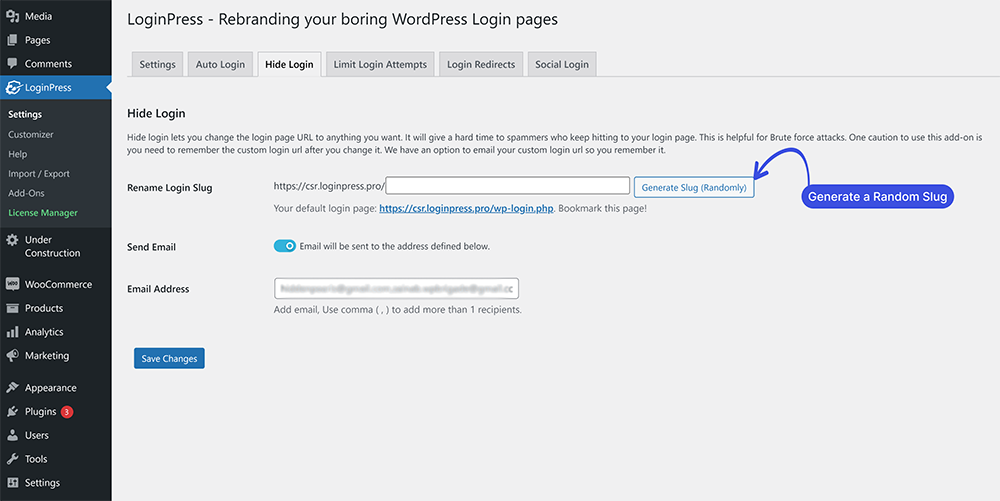Toggle the Send Email switch off
The width and height of the screenshot is (1000, 501).
pyautogui.click(x=284, y=246)
